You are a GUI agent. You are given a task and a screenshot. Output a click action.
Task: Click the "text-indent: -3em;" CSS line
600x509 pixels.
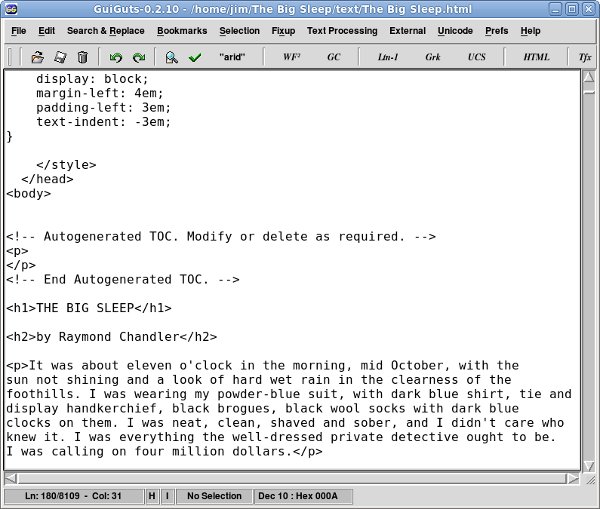pos(103,122)
